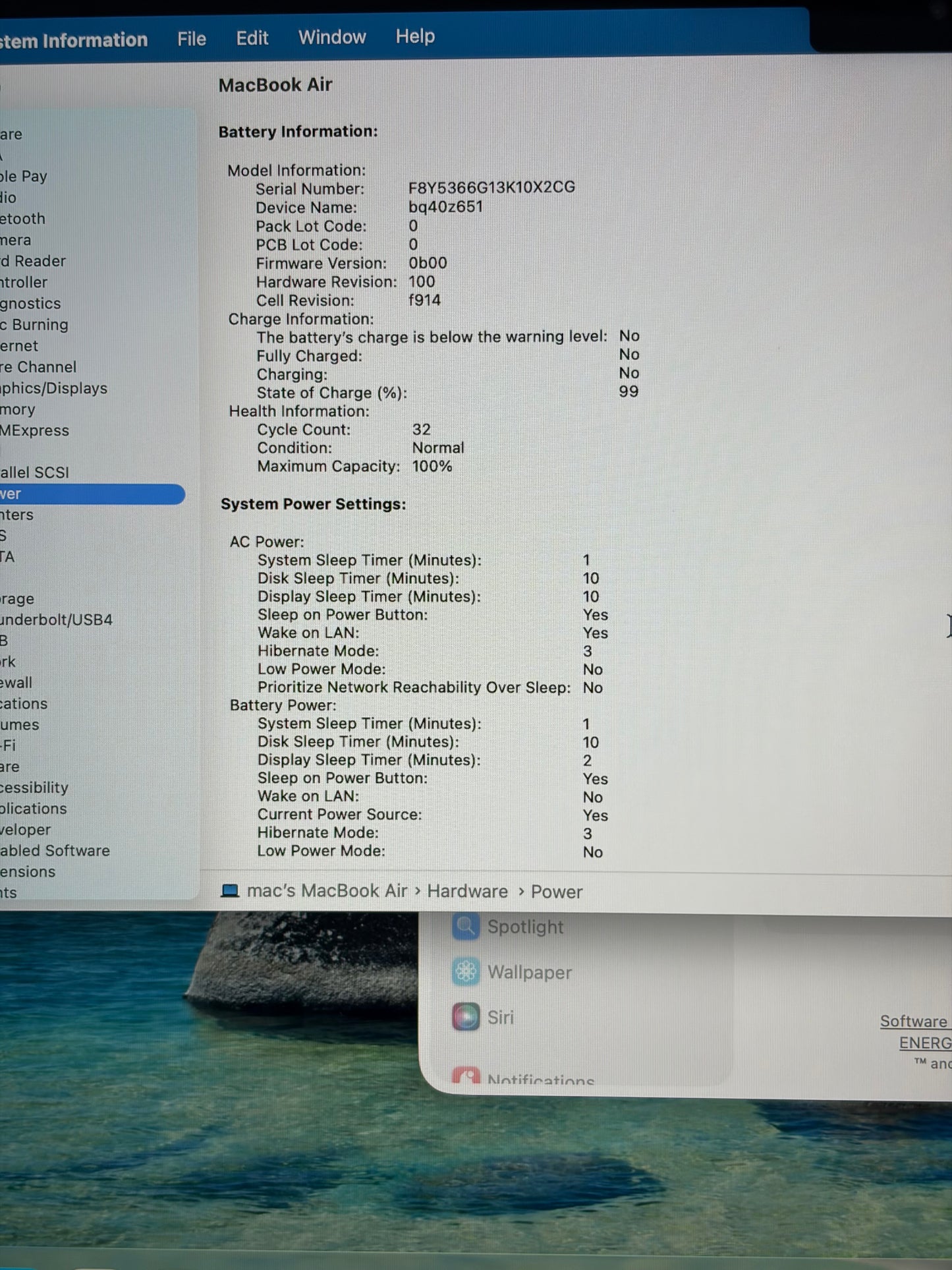Viewport: 952px width, 1270px height.
Task: Select the Volumes sidebar item
Action: [x=20, y=724]
